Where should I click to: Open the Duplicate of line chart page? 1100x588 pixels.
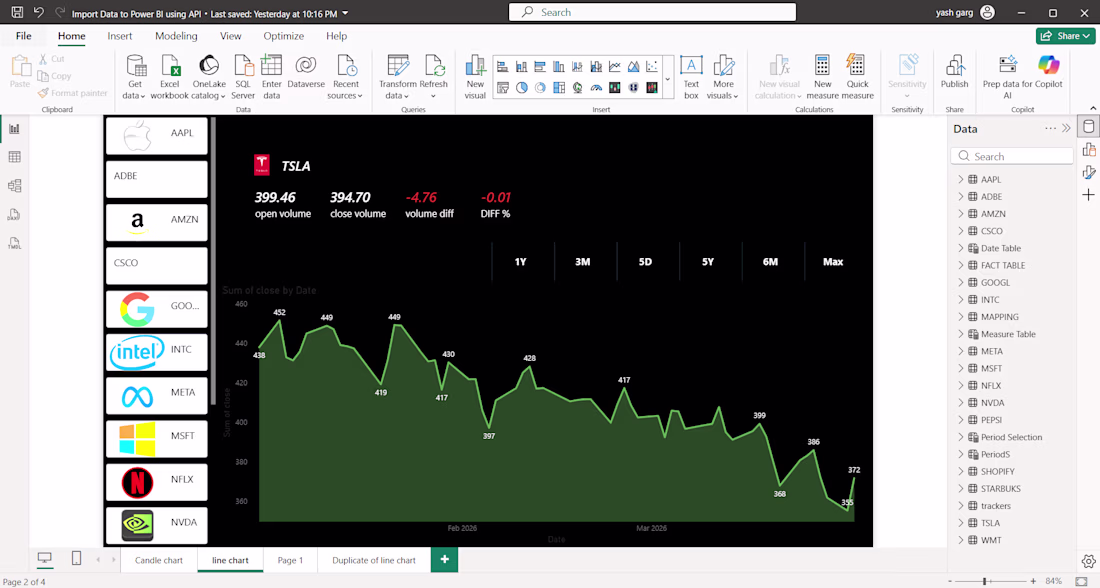click(374, 560)
